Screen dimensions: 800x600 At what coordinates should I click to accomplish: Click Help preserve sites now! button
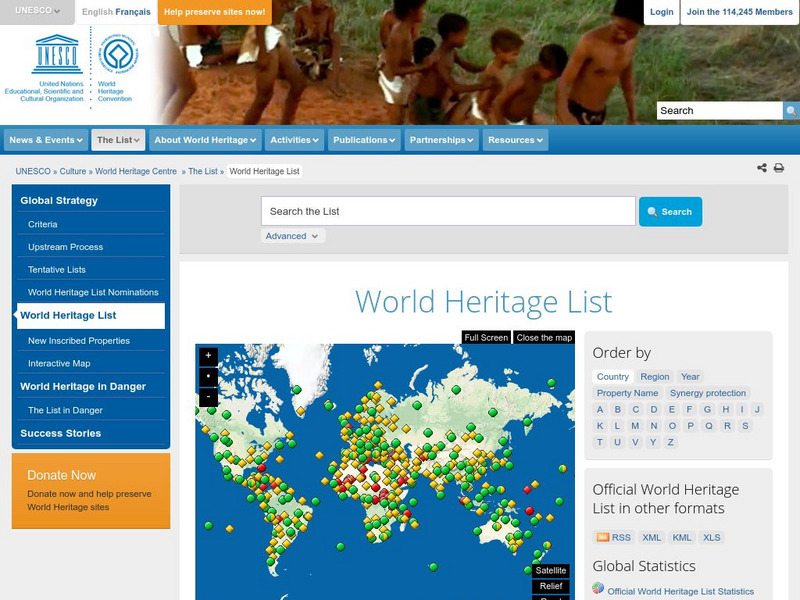pos(215,12)
